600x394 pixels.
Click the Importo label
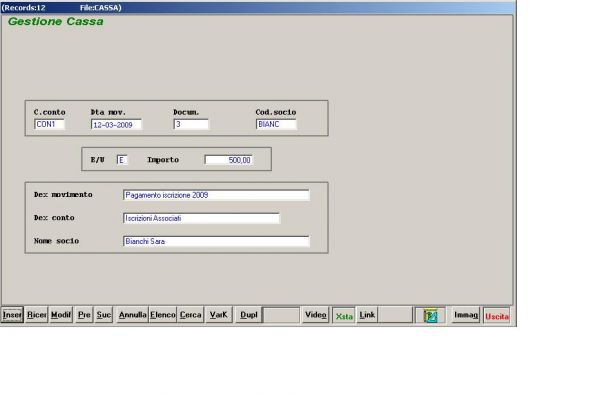[163, 160]
